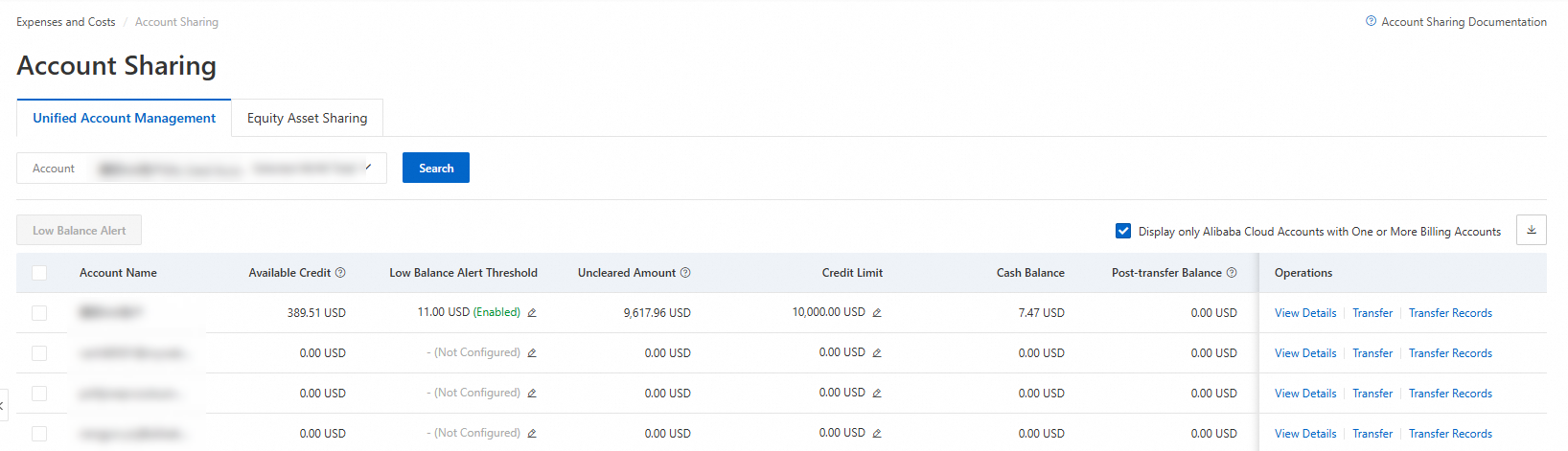
Task: Edit alert threshold pencil in fourth row
Action: (532, 434)
